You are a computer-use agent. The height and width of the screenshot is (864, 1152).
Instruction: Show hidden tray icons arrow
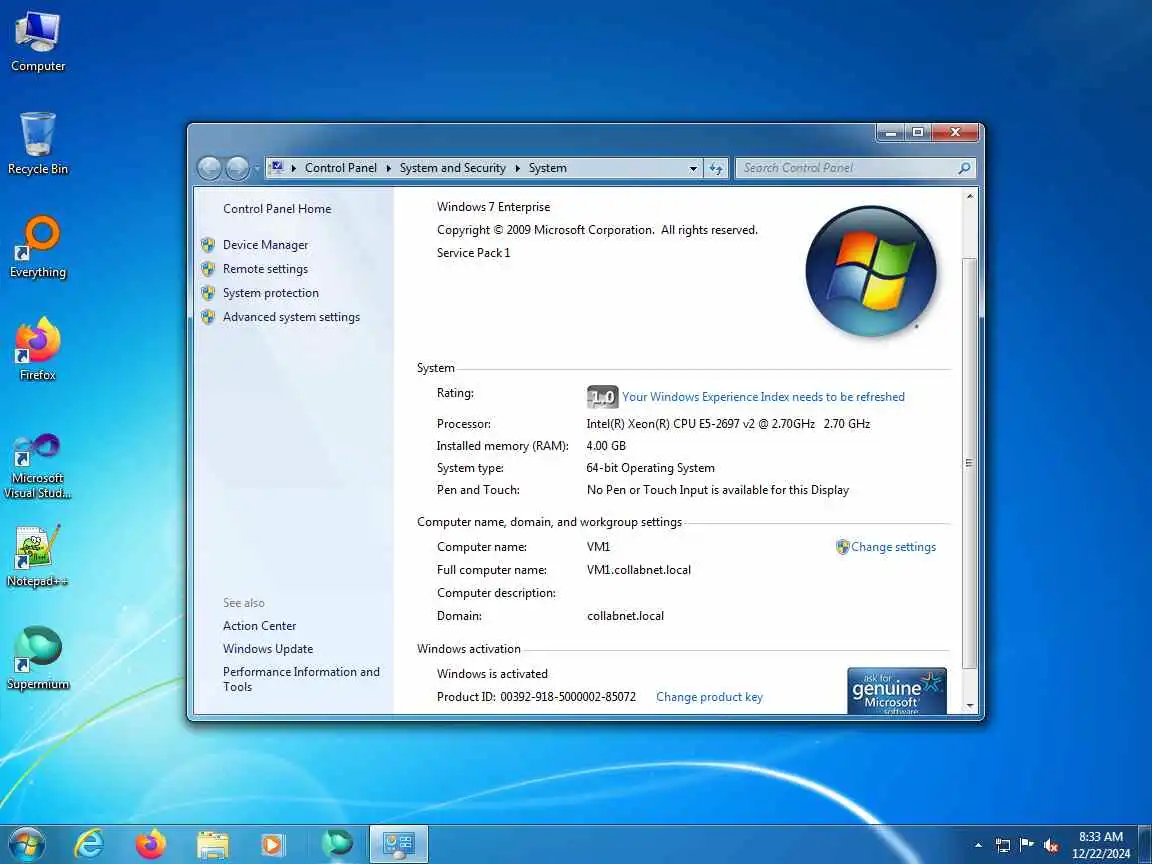pos(978,846)
